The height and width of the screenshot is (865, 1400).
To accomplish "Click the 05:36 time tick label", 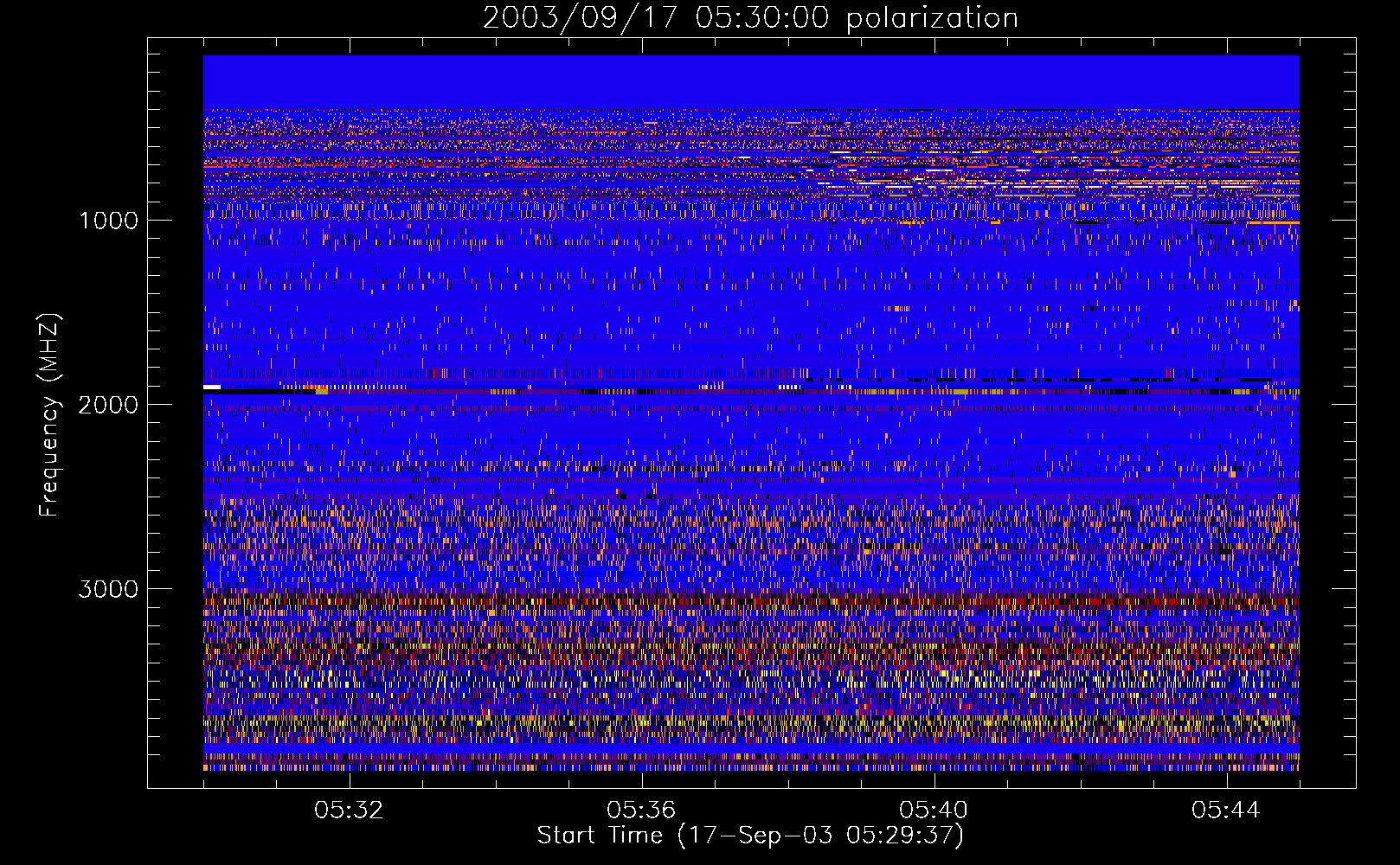I will pos(641,811).
